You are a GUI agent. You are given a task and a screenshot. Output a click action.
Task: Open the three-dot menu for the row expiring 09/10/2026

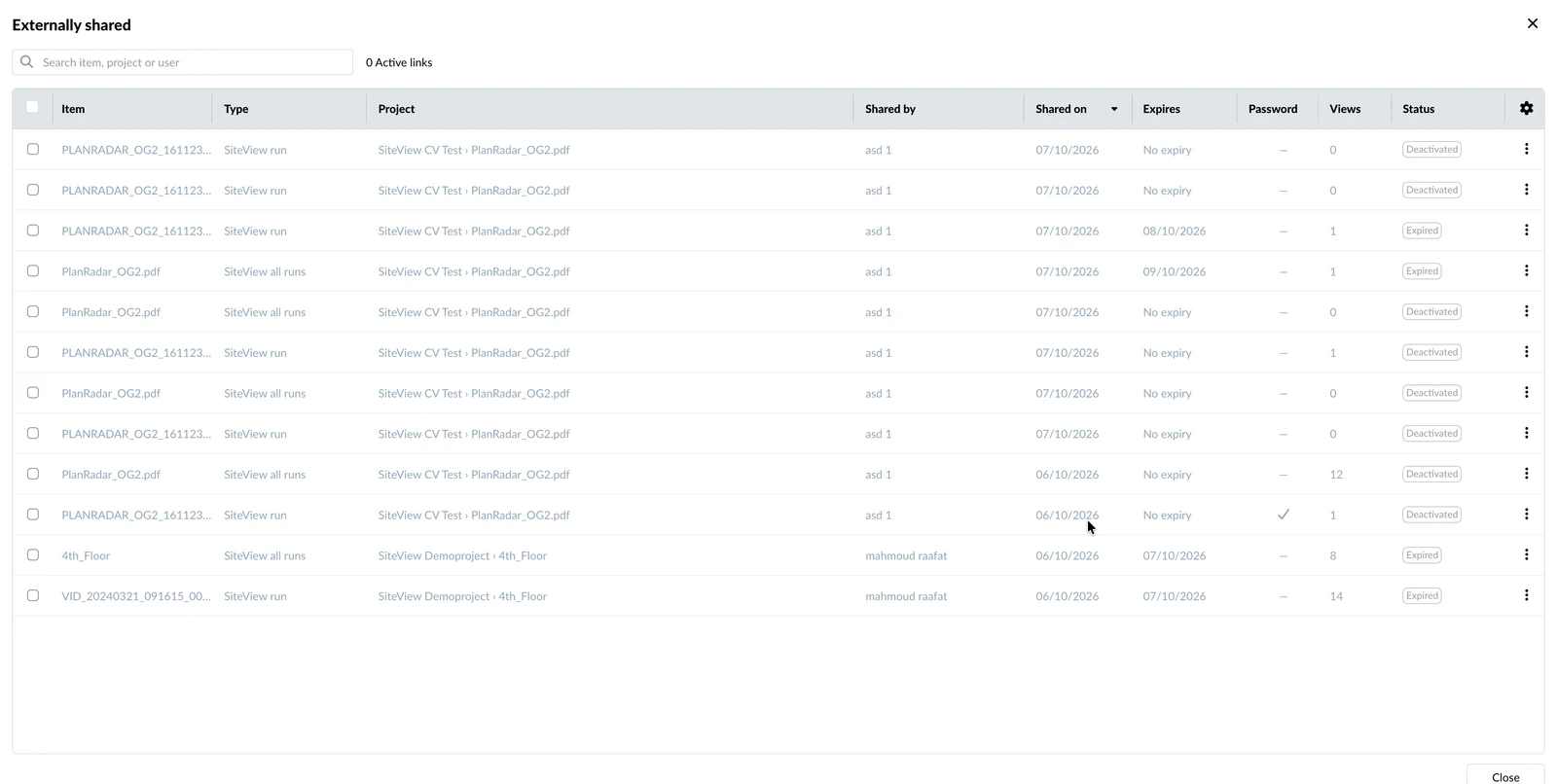point(1526,270)
